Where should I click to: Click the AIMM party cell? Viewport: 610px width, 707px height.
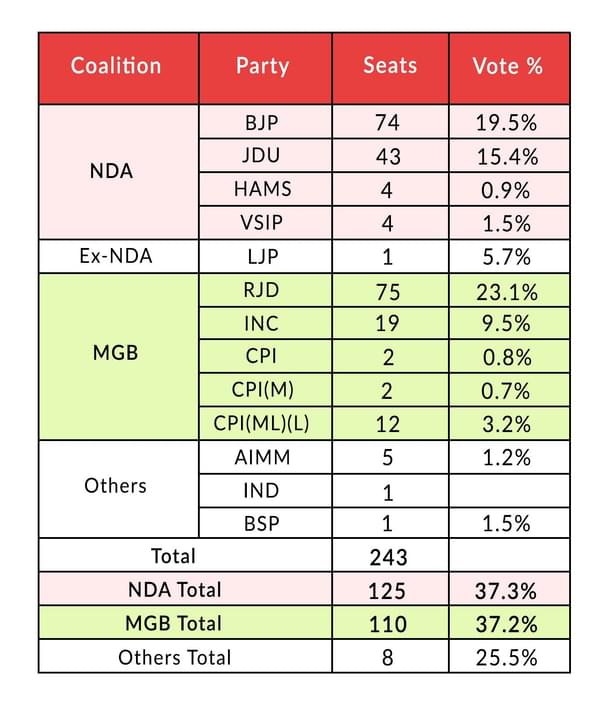[x=263, y=459]
